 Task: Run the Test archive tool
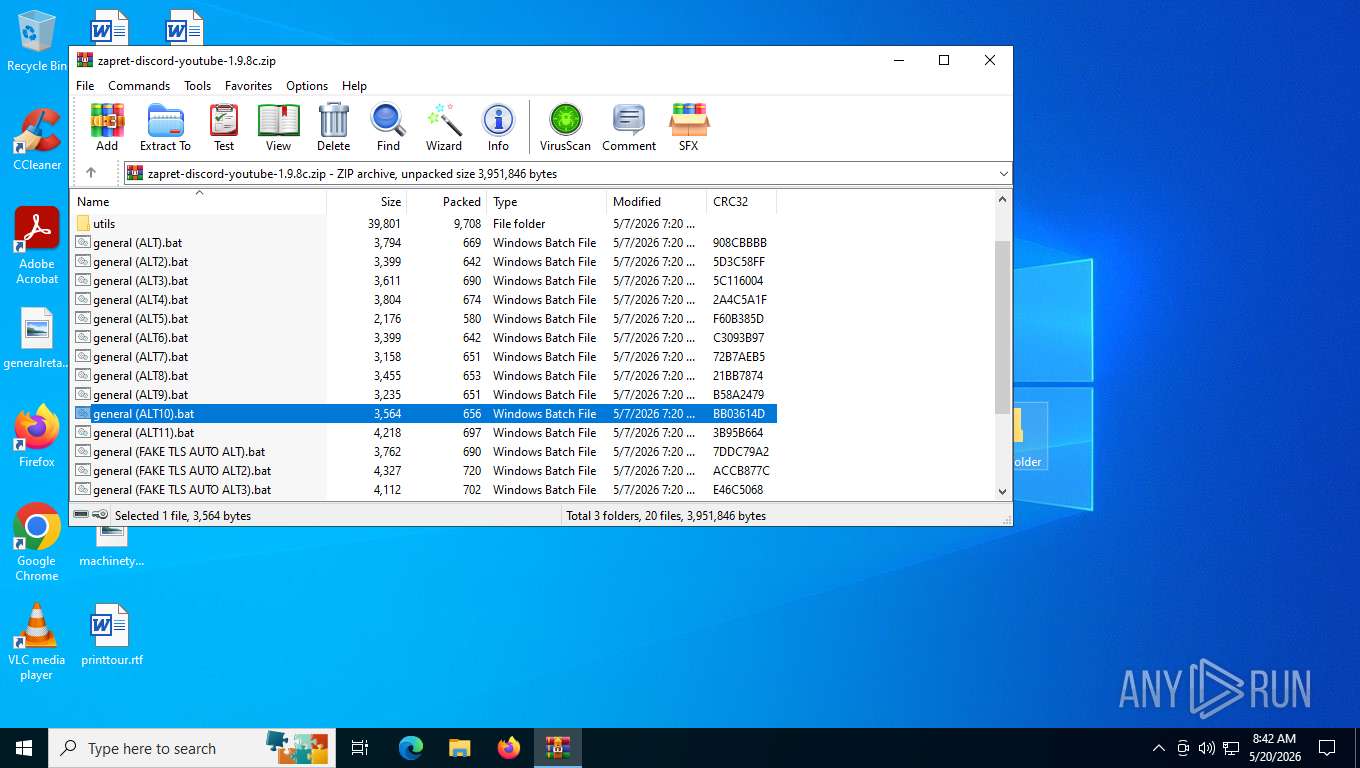click(x=224, y=127)
